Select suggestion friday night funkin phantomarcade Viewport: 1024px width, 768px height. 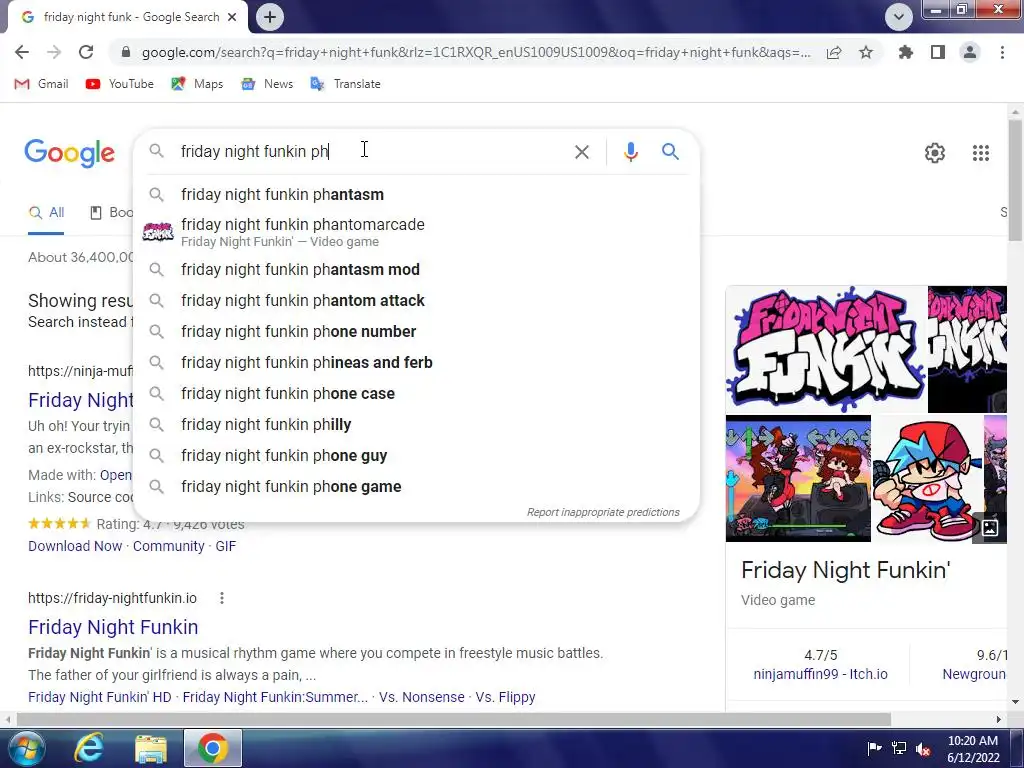[416, 232]
